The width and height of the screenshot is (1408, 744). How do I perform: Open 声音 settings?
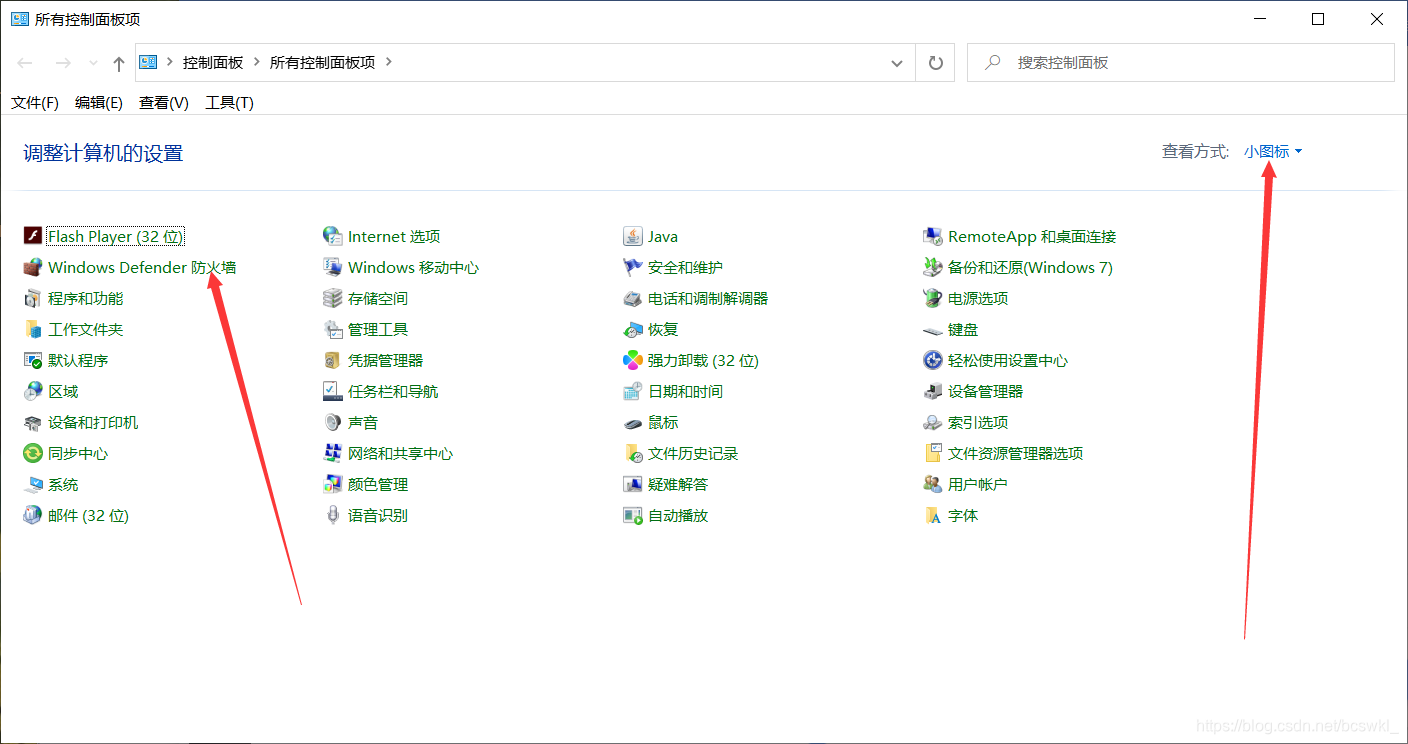[x=364, y=422]
